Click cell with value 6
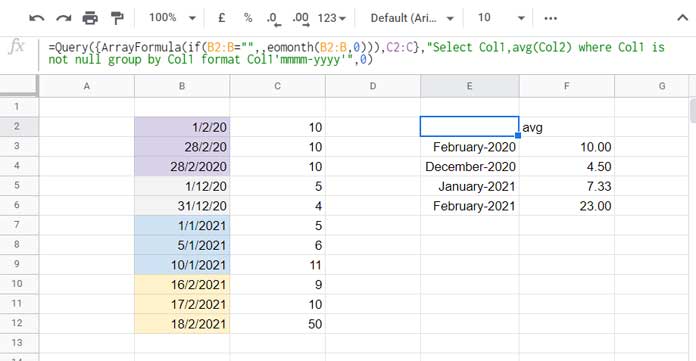This screenshot has height=361, width=696. [x=277, y=245]
